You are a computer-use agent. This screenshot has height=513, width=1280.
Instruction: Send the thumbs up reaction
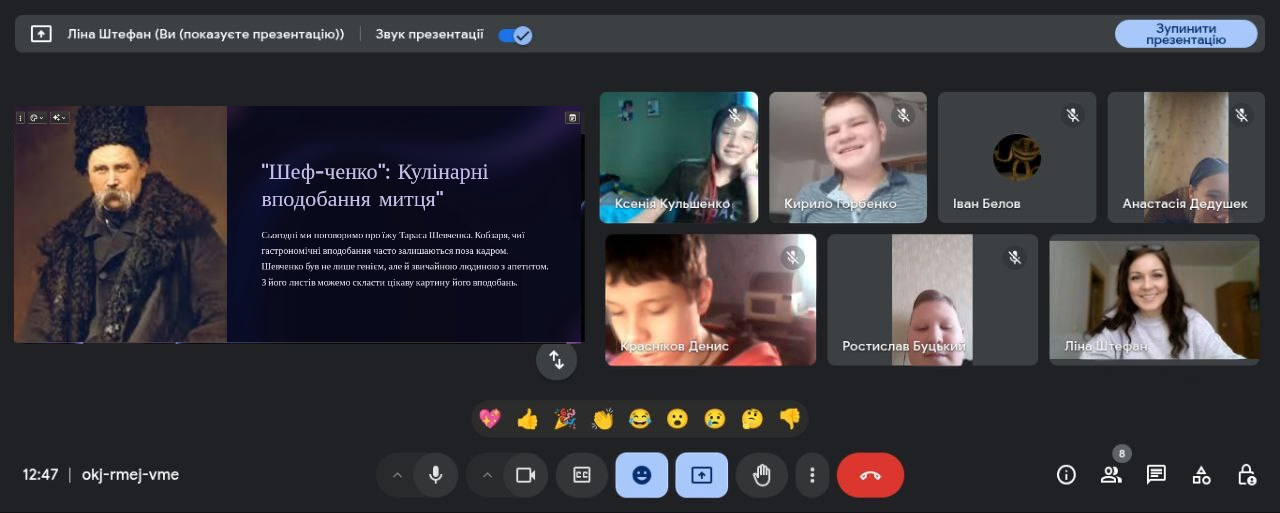point(527,419)
